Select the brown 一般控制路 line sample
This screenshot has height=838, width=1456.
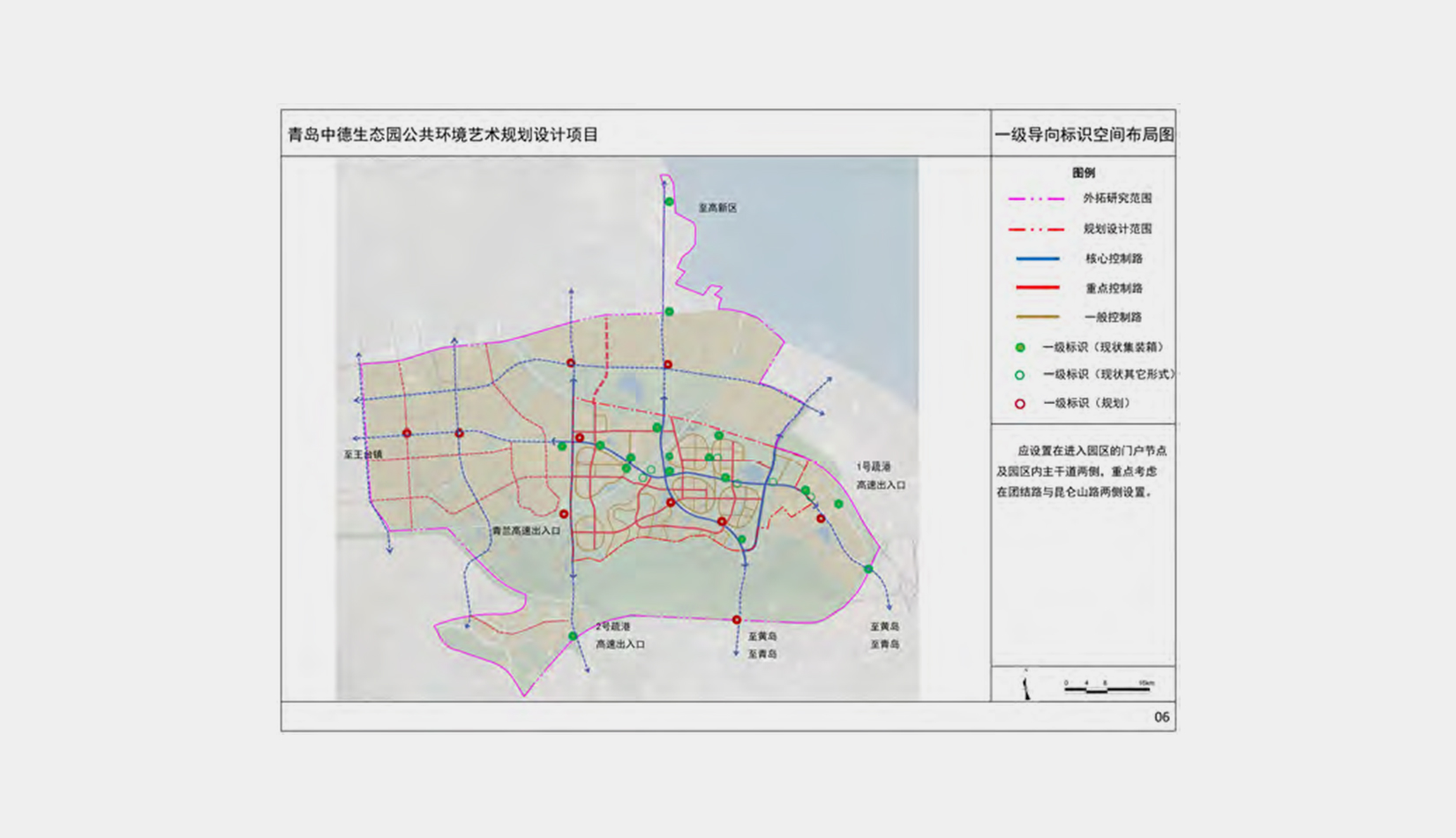click(1037, 317)
